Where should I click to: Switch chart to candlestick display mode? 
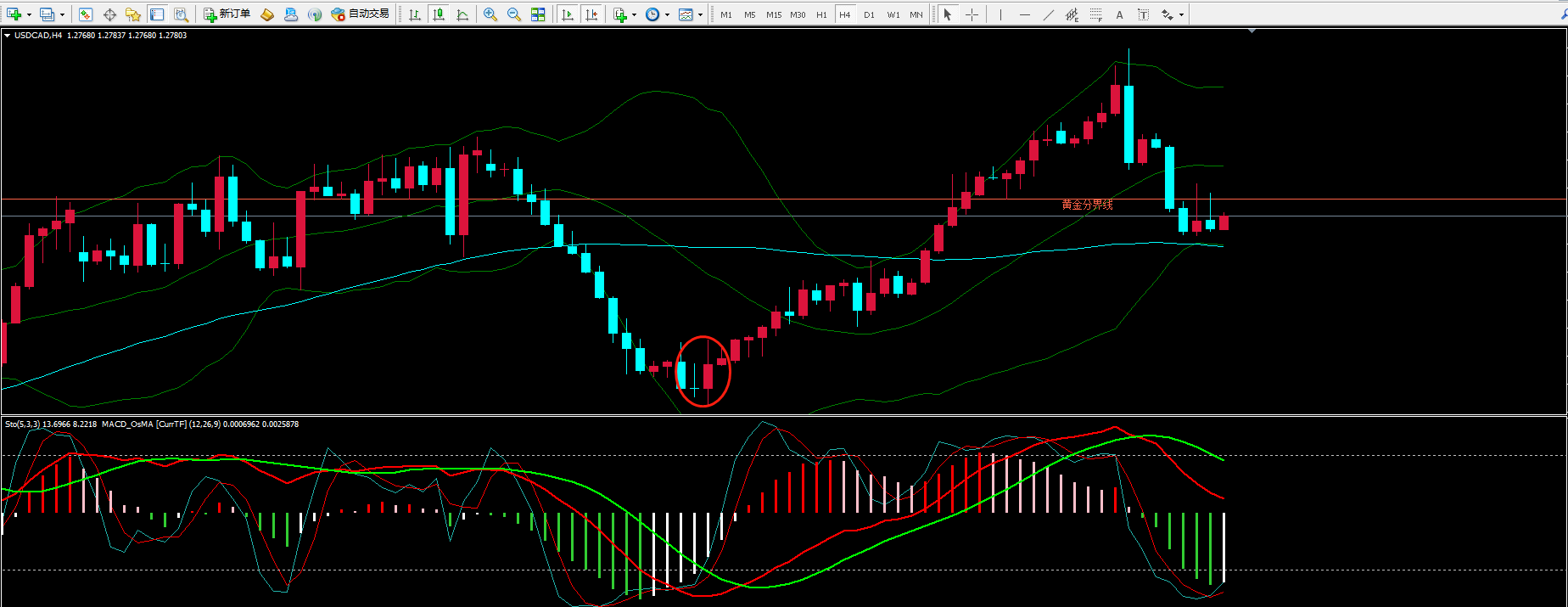coord(439,14)
